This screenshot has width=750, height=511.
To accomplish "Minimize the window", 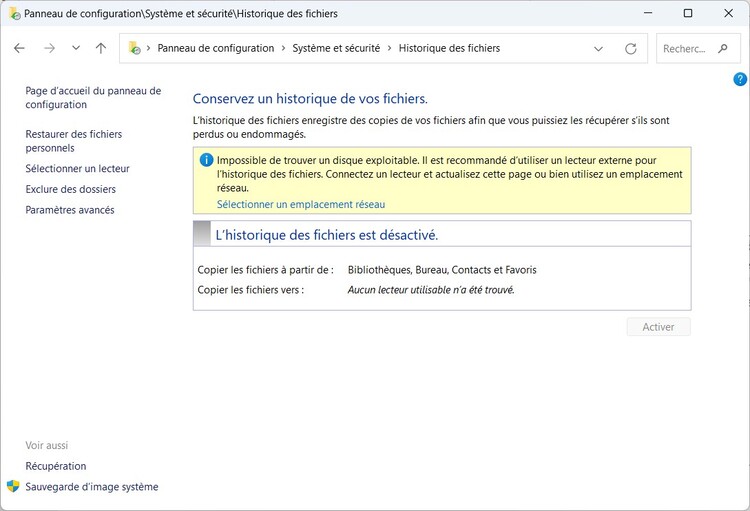I will pos(648,13).
